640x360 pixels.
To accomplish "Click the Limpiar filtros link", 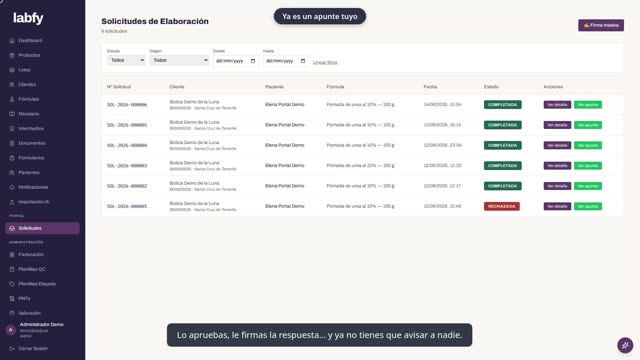I will (325, 62).
